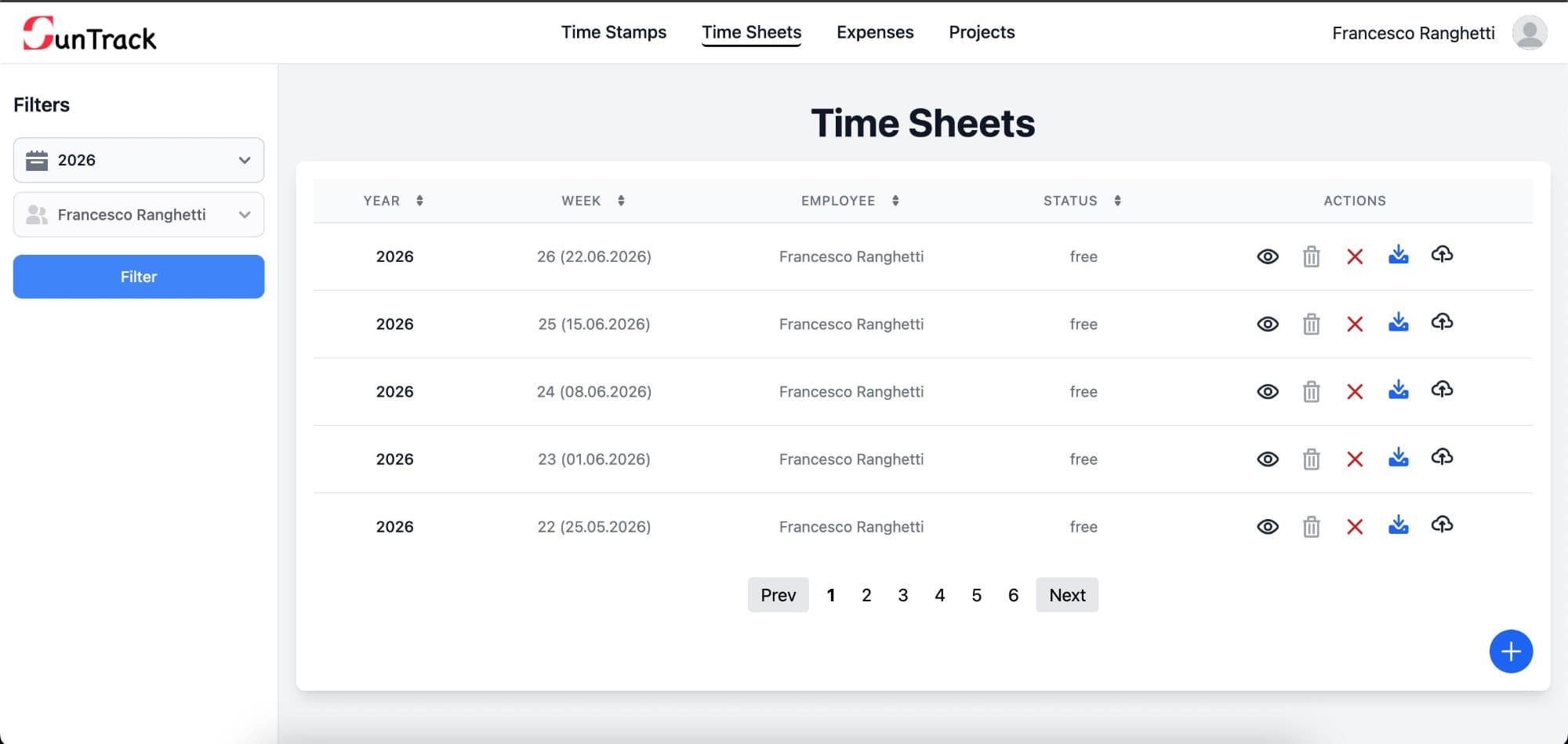Apply filters with the Filter button
The image size is (1568, 744).
pos(139,277)
